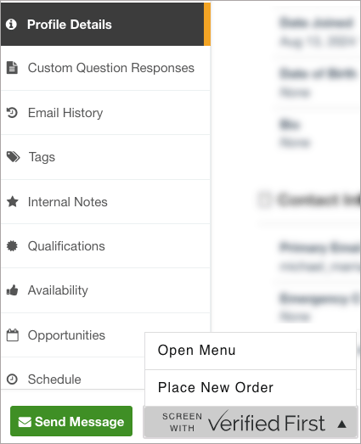Viewport: 361px width, 444px height.
Task: Click the info icon beside Profile Details
Action: click(x=11, y=24)
